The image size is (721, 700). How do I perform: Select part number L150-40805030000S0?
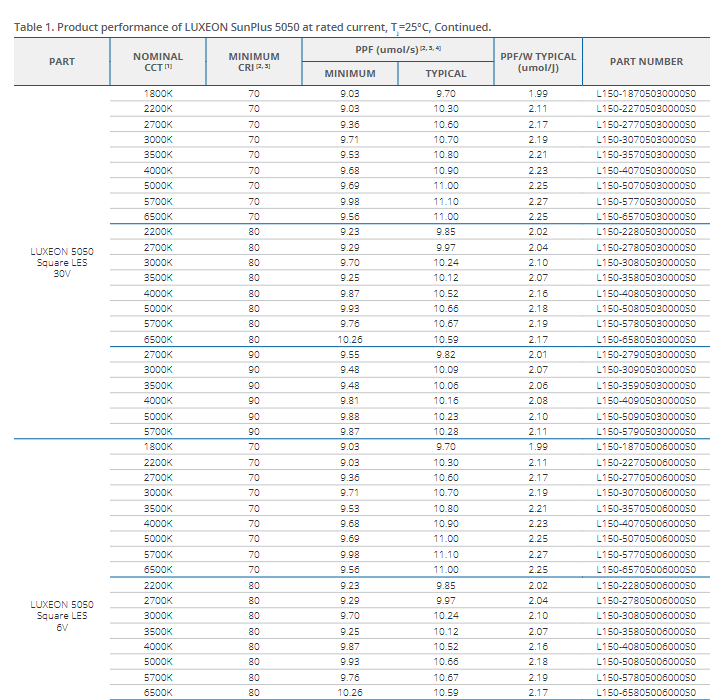[646, 293]
